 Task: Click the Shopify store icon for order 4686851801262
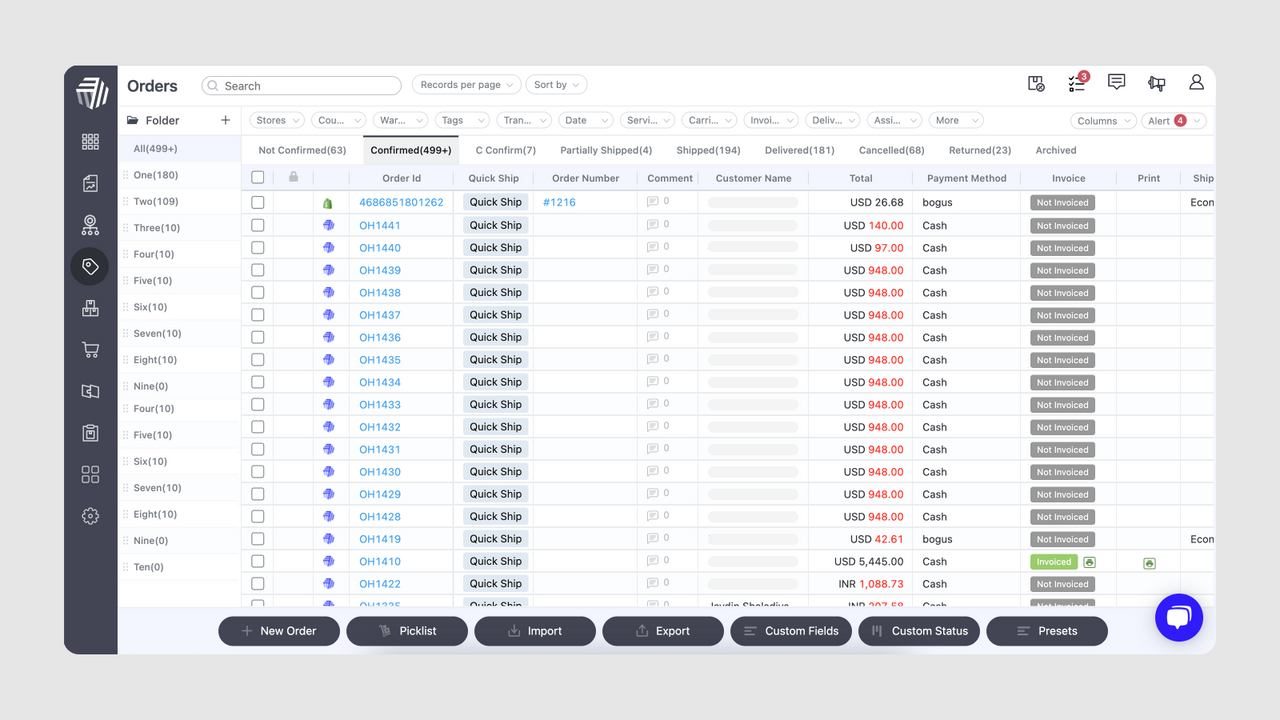click(x=328, y=203)
